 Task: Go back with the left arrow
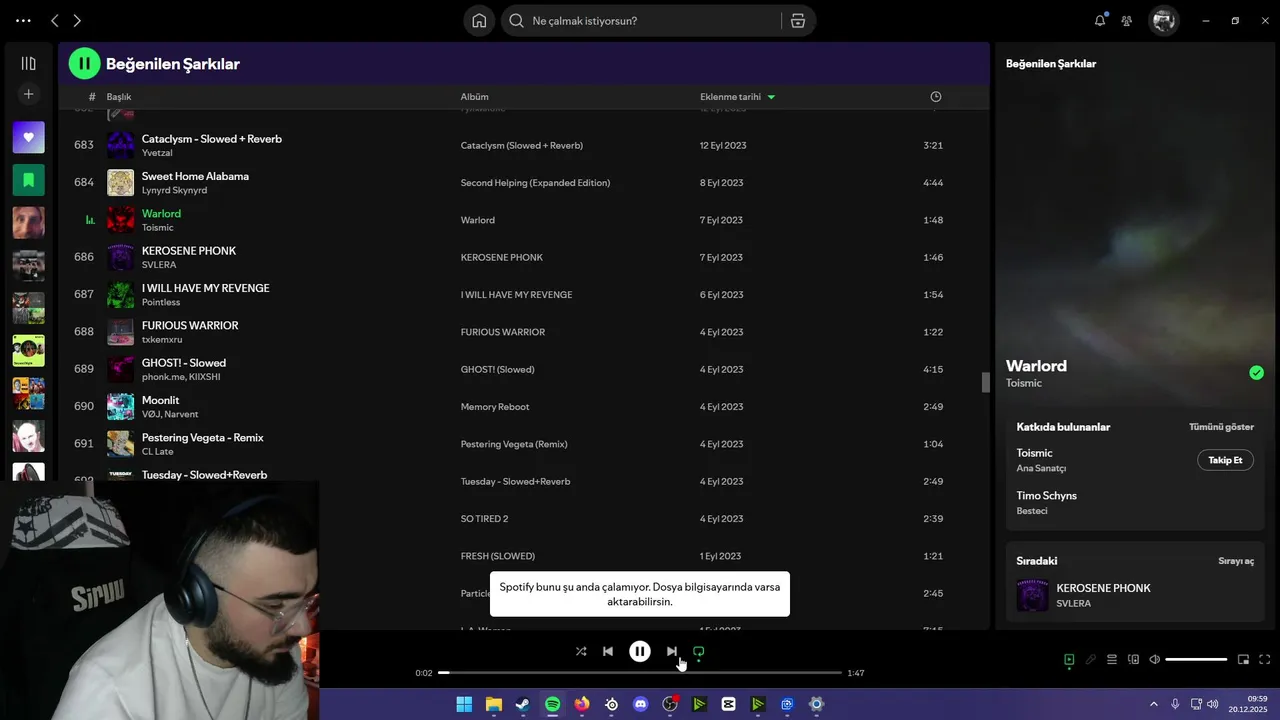pyautogui.click(x=54, y=20)
